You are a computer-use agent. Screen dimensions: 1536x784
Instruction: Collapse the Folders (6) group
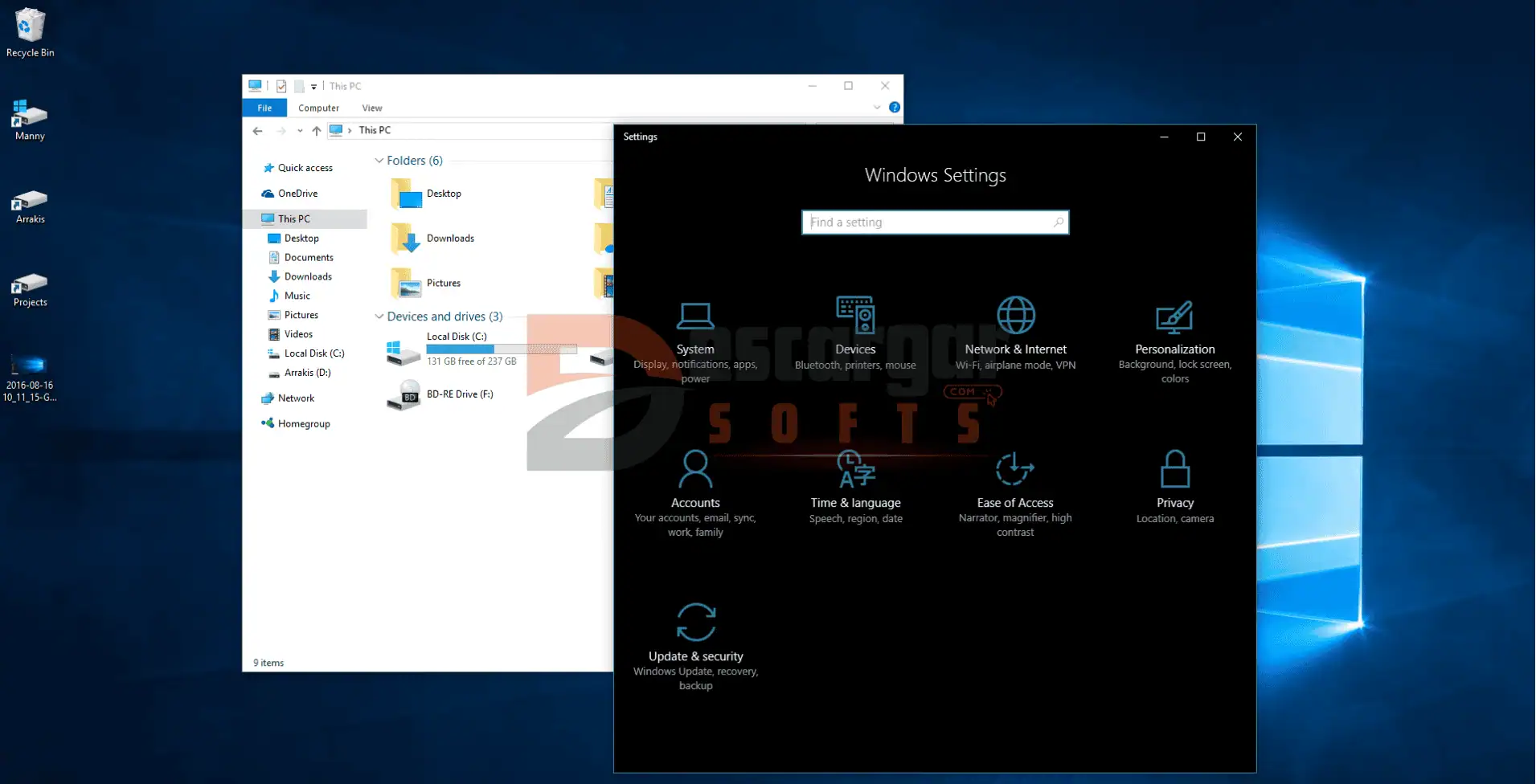[379, 161]
